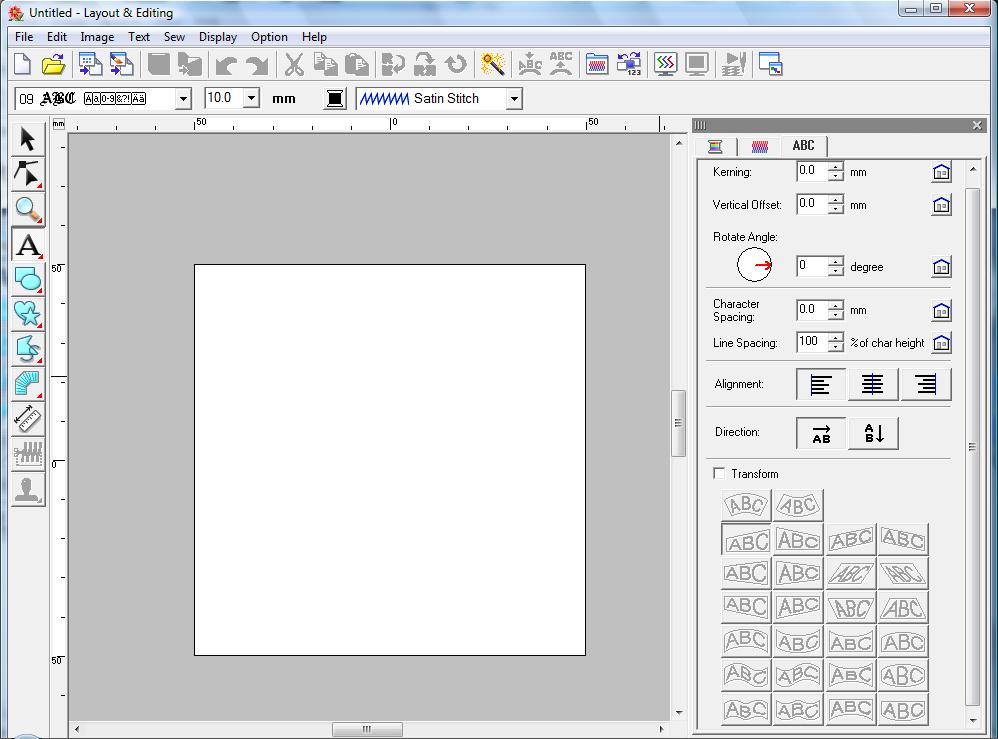Image resolution: width=998 pixels, height=739 pixels.
Task: Click the Undo arrow in toolbar
Action: [x=226, y=65]
